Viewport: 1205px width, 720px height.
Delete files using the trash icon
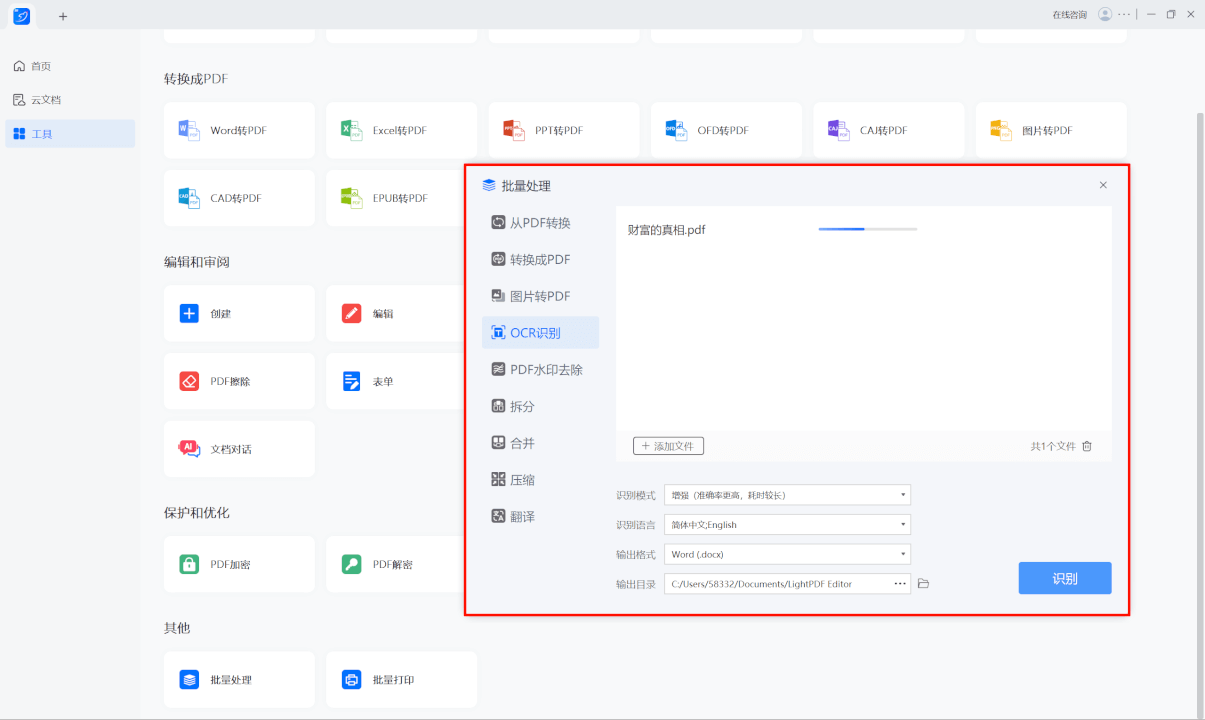click(1087, 446)
